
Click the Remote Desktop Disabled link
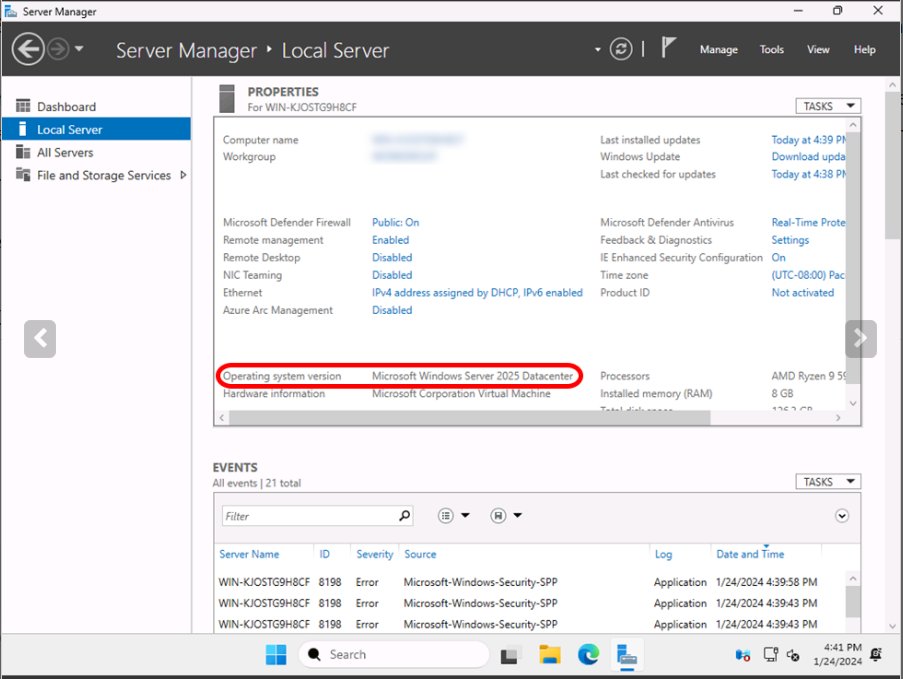392,257
